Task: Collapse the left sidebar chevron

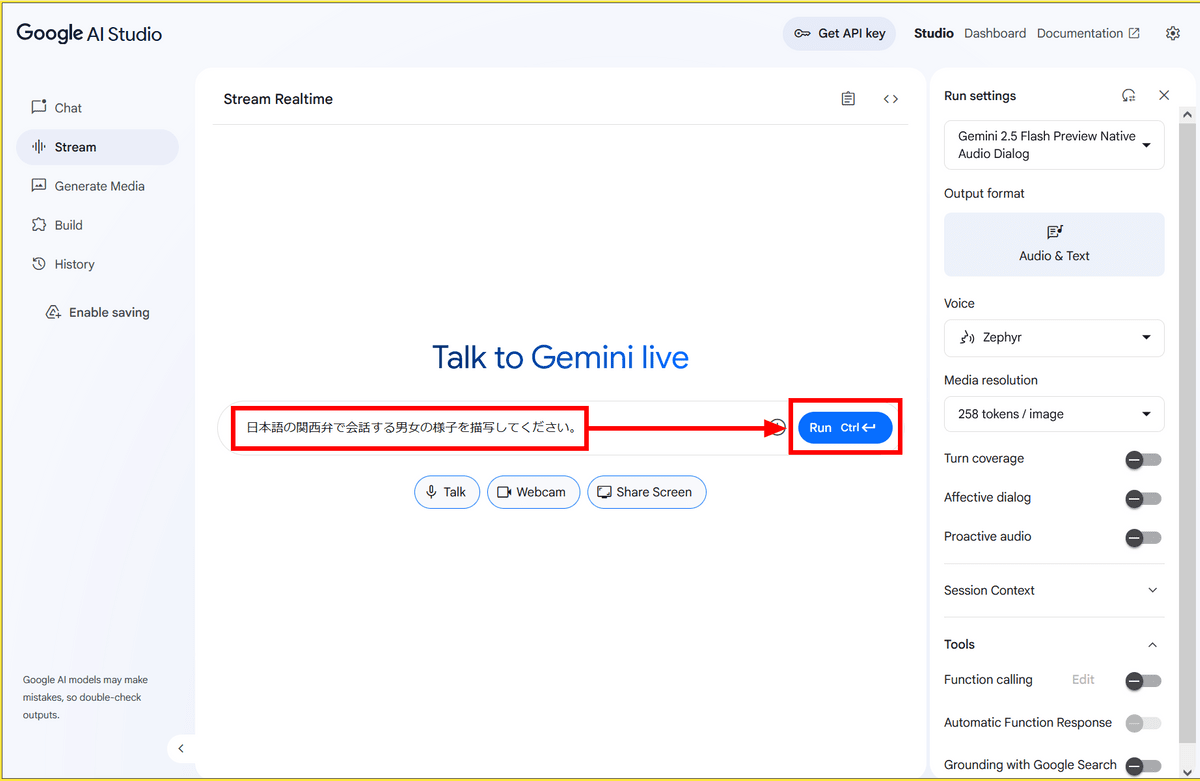Action: click(x=181, y=748)
